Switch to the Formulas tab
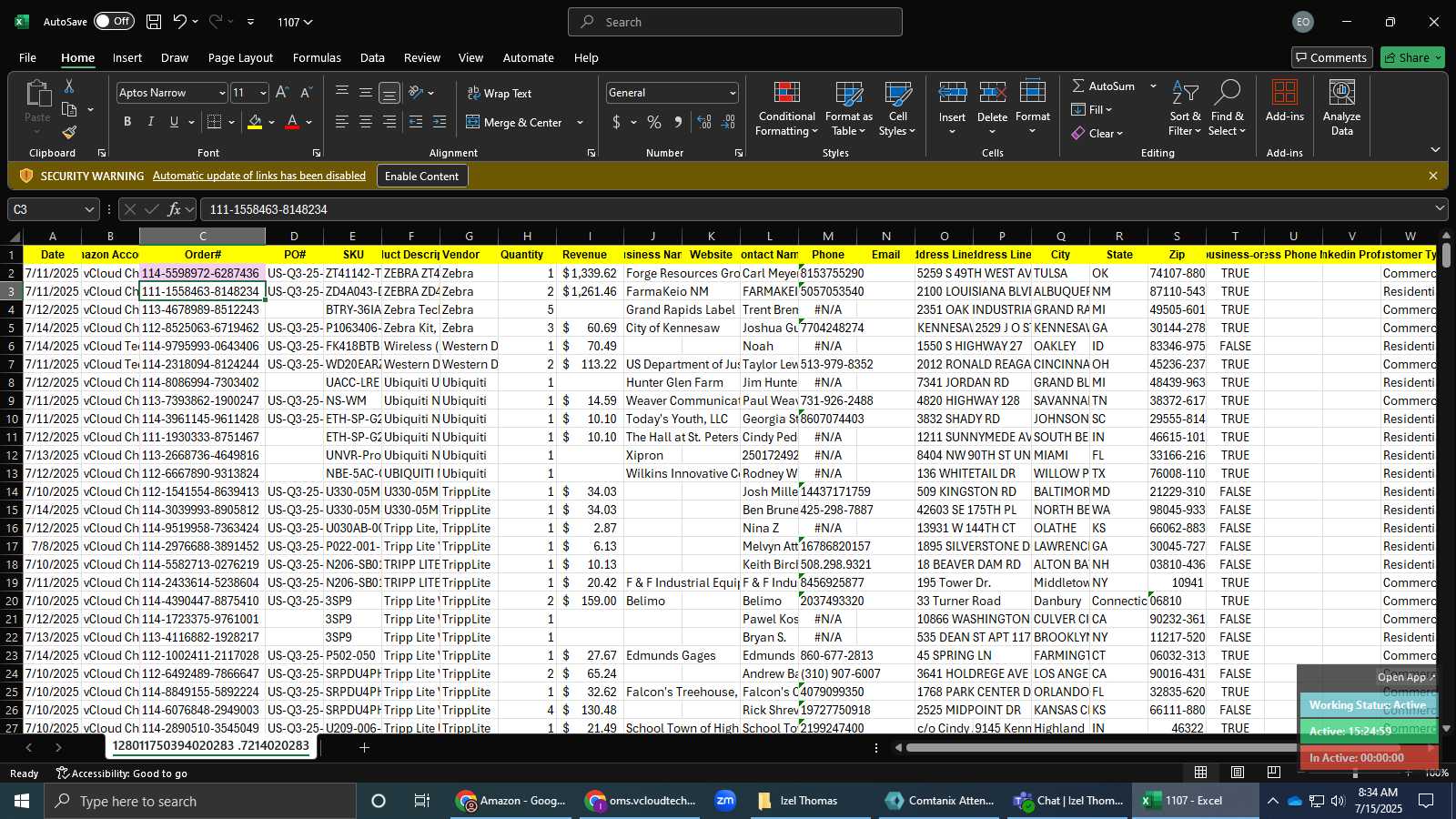This screenshot has height=819, width=1456. [317, 57]
